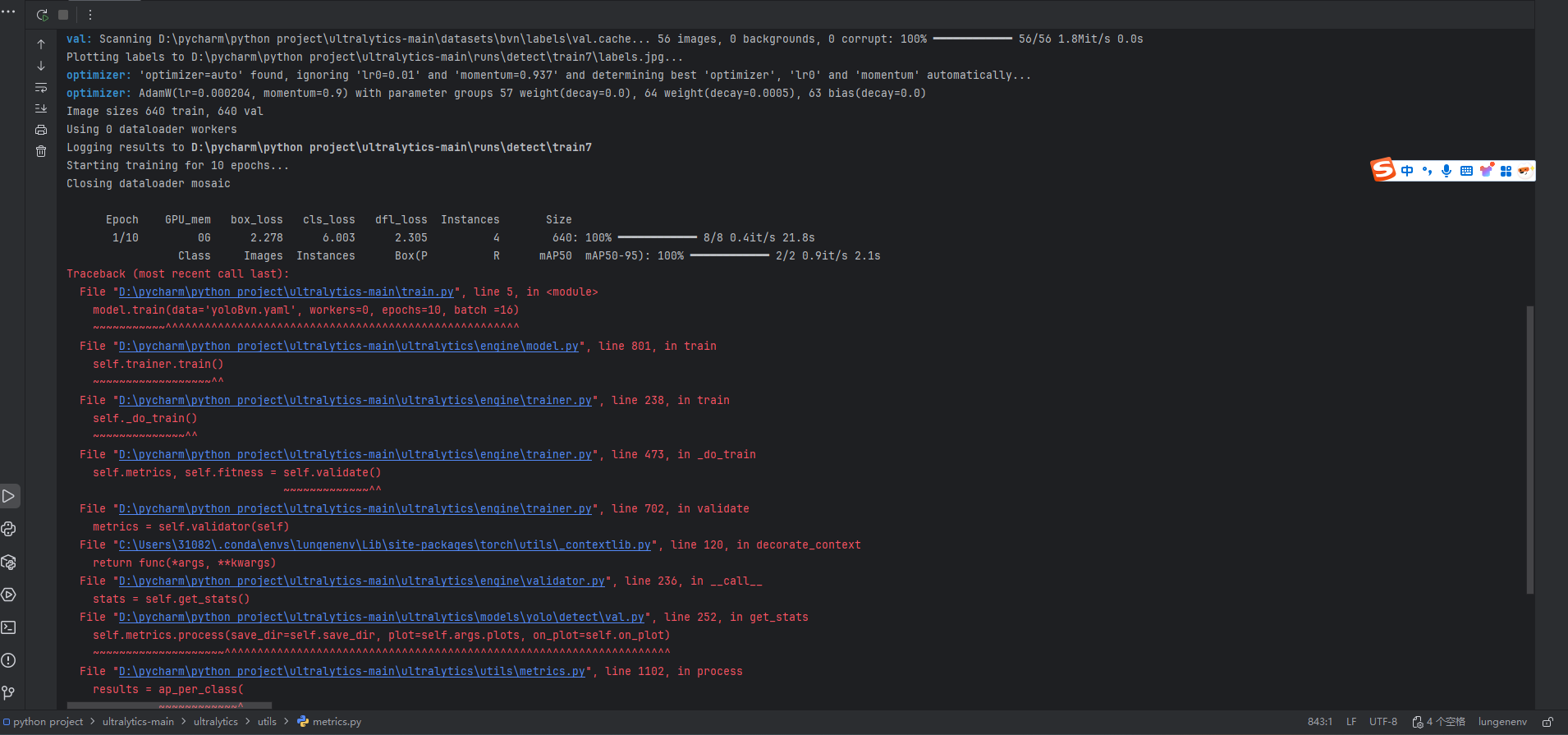The height and width of the screenshot is (735, 1568).
Task: Toggle soft-wrap for console output
Action: point(41,87)
